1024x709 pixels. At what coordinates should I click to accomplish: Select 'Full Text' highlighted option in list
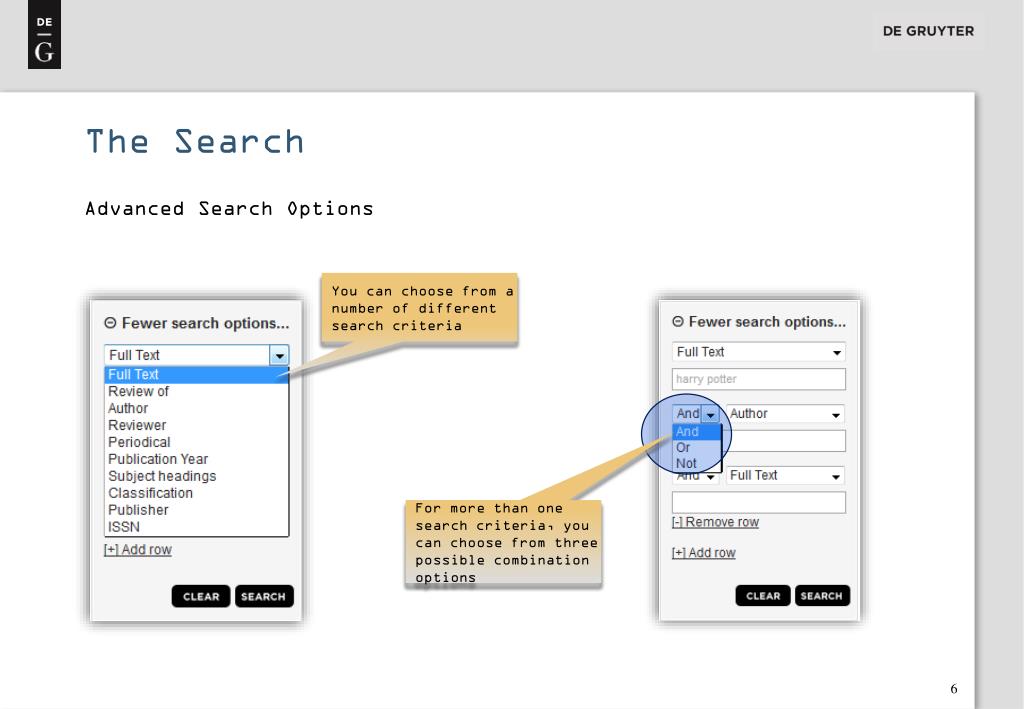click(196, 375)
